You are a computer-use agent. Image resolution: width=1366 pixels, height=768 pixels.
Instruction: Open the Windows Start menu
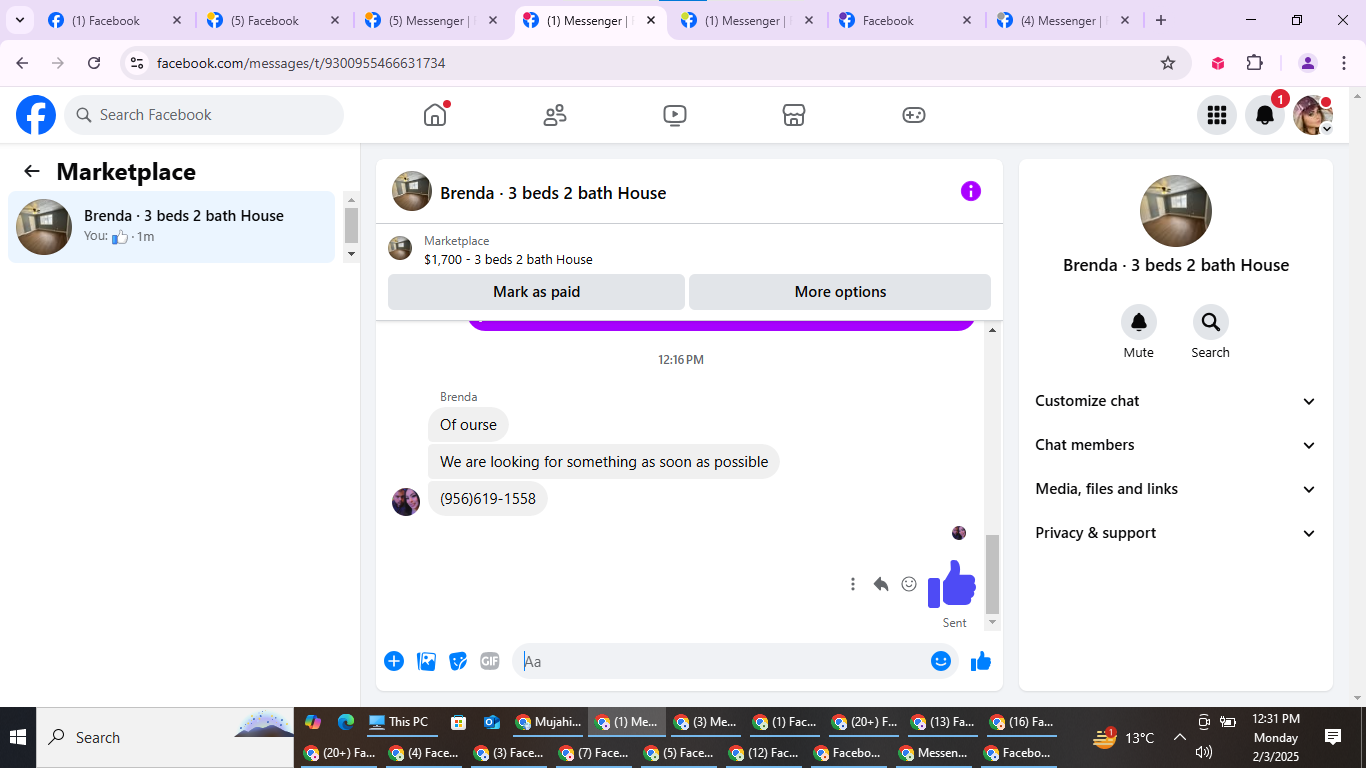click(x=18, y=737)
